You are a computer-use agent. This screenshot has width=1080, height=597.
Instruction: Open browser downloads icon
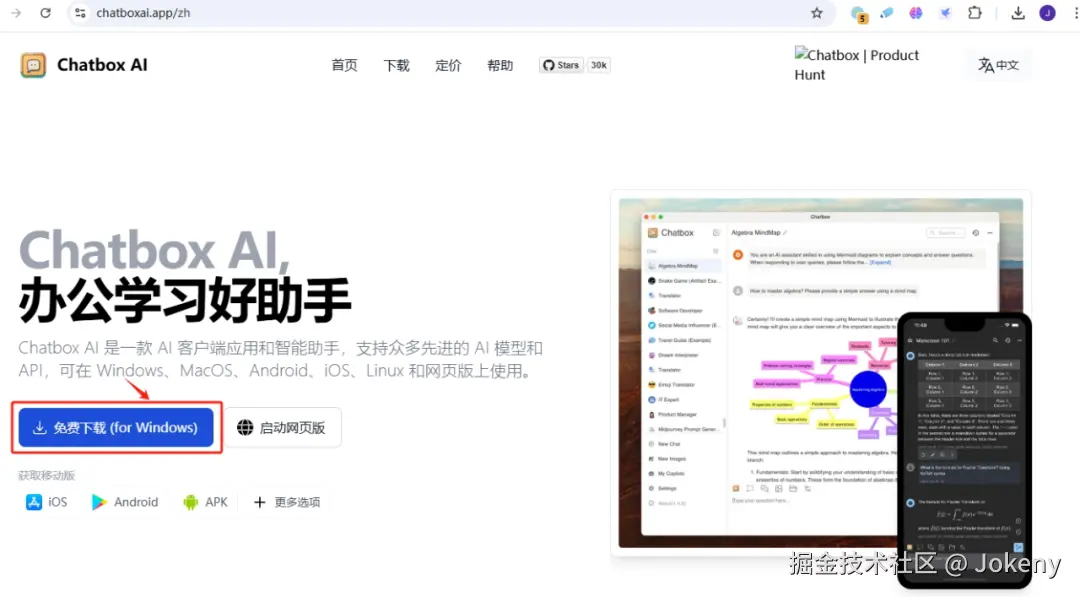pos(1018,13)
